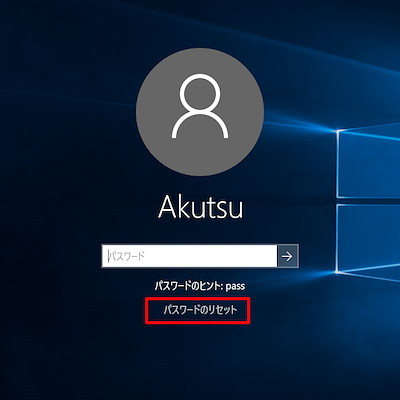
Task: Place the cursor at the password box's left edge
Action: [x=104, y=256]
